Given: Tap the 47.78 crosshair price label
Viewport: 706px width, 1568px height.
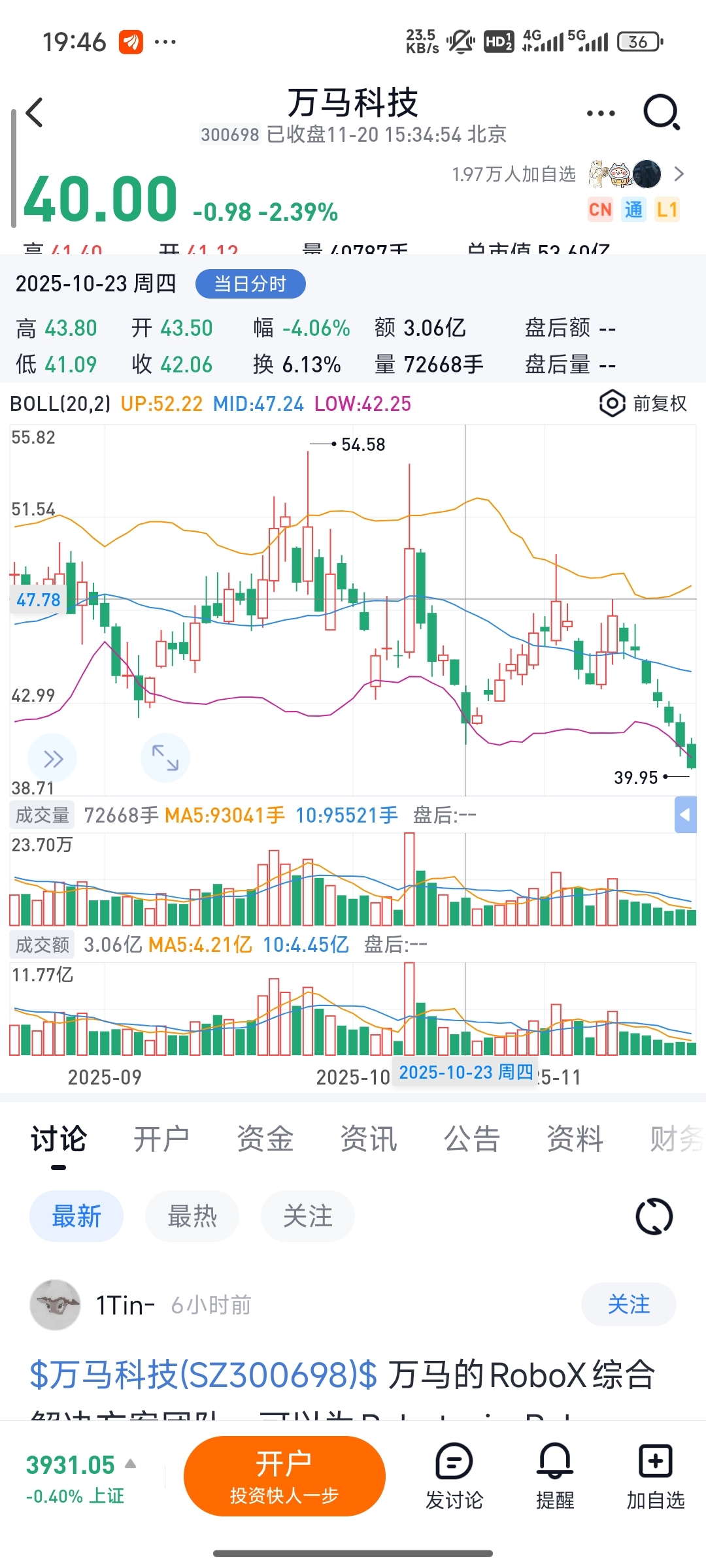Looking at the screenshot, I should (38, 600).
